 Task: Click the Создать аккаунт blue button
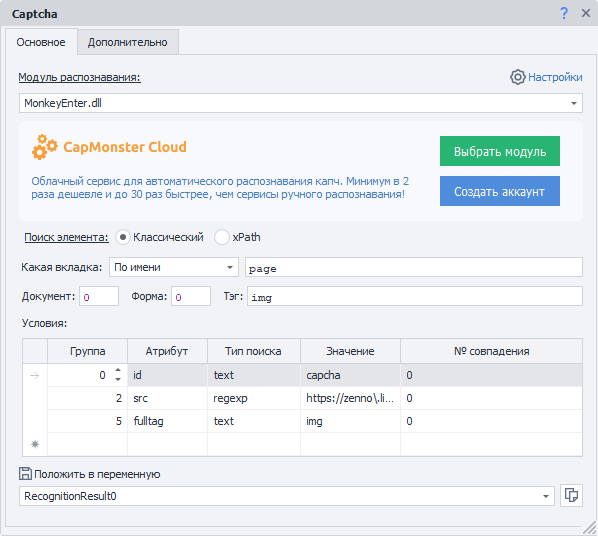click(x=500, y=191)
